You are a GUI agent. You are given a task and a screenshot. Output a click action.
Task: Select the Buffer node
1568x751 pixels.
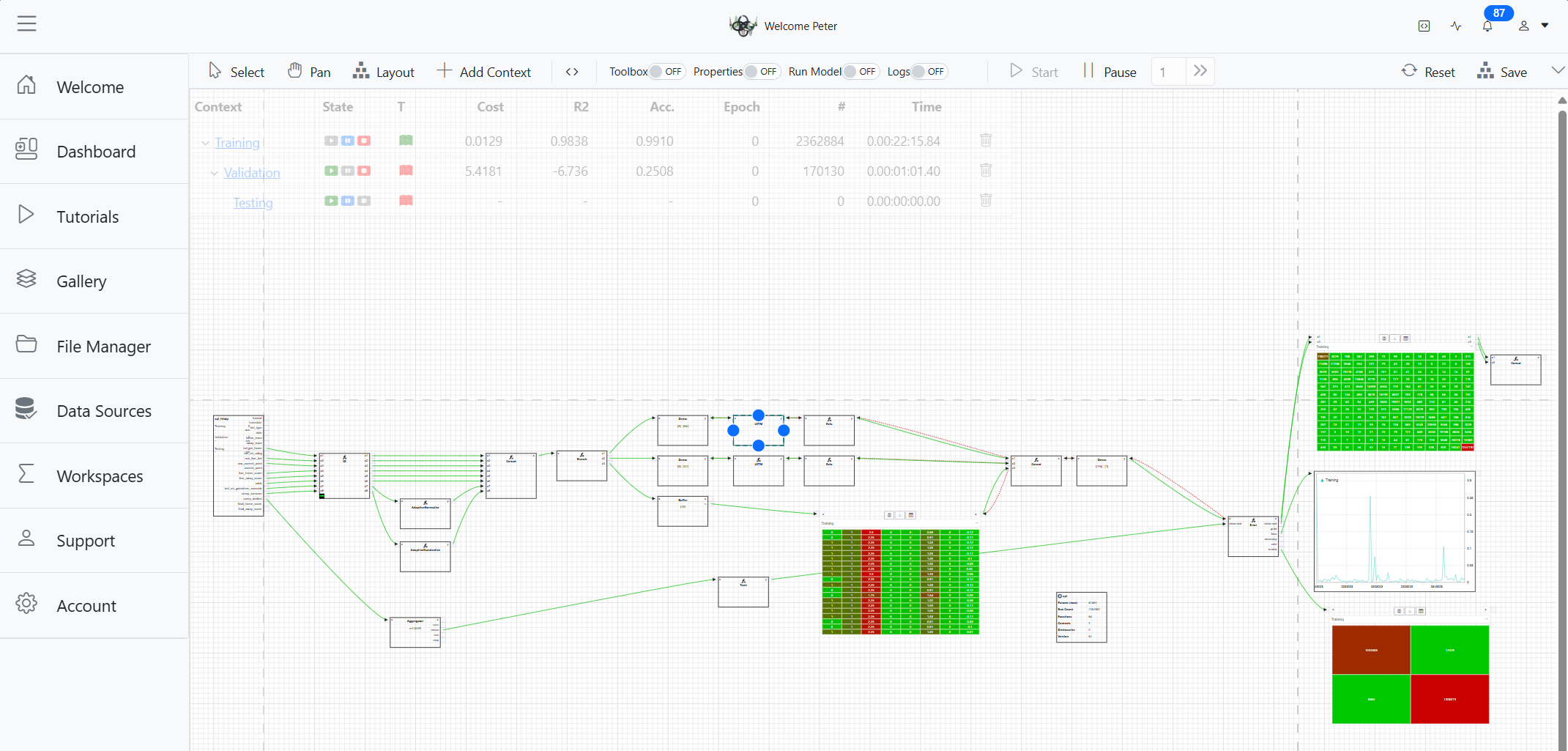[x=683, y=511]
